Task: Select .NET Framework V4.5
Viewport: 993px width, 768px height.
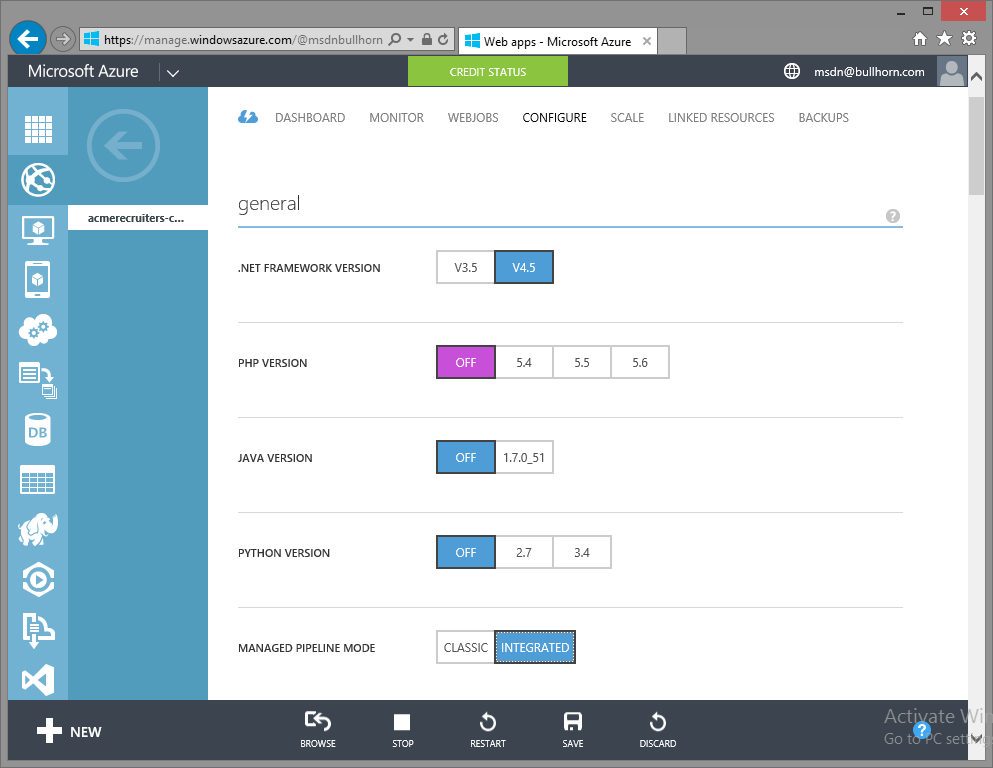Action: point(524,267)
